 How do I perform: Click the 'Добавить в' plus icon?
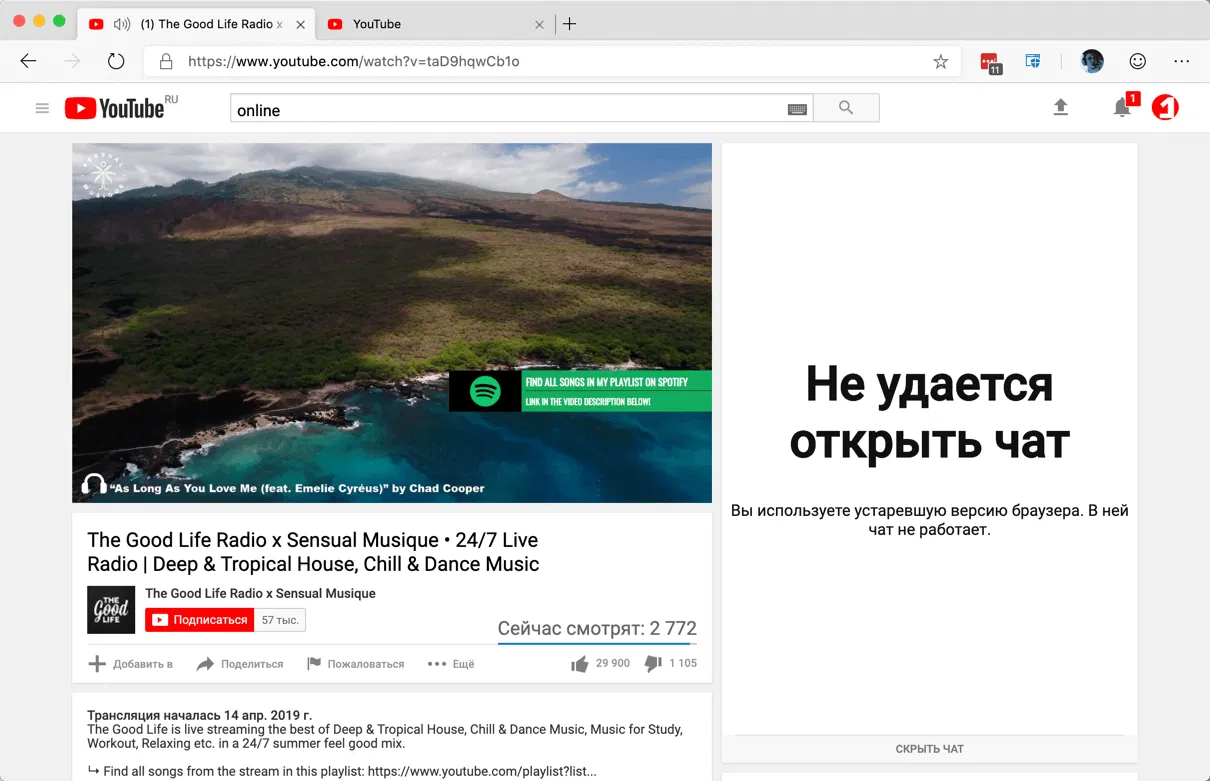click(x=97, y=663)
